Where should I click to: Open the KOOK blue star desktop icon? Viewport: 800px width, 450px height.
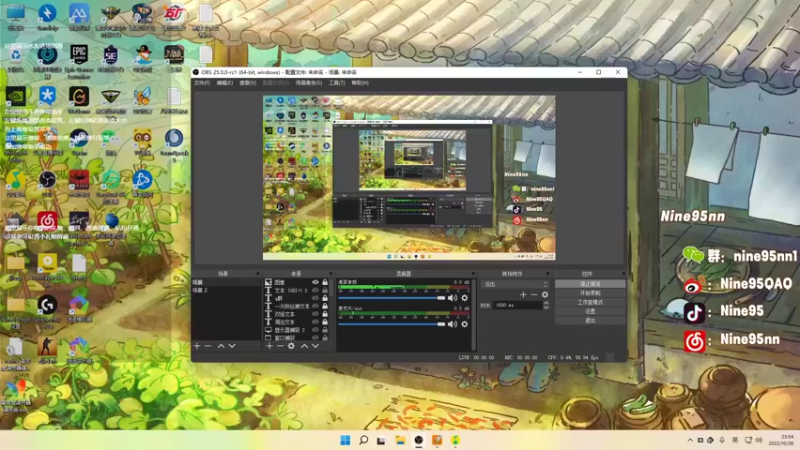coord(47,97)
